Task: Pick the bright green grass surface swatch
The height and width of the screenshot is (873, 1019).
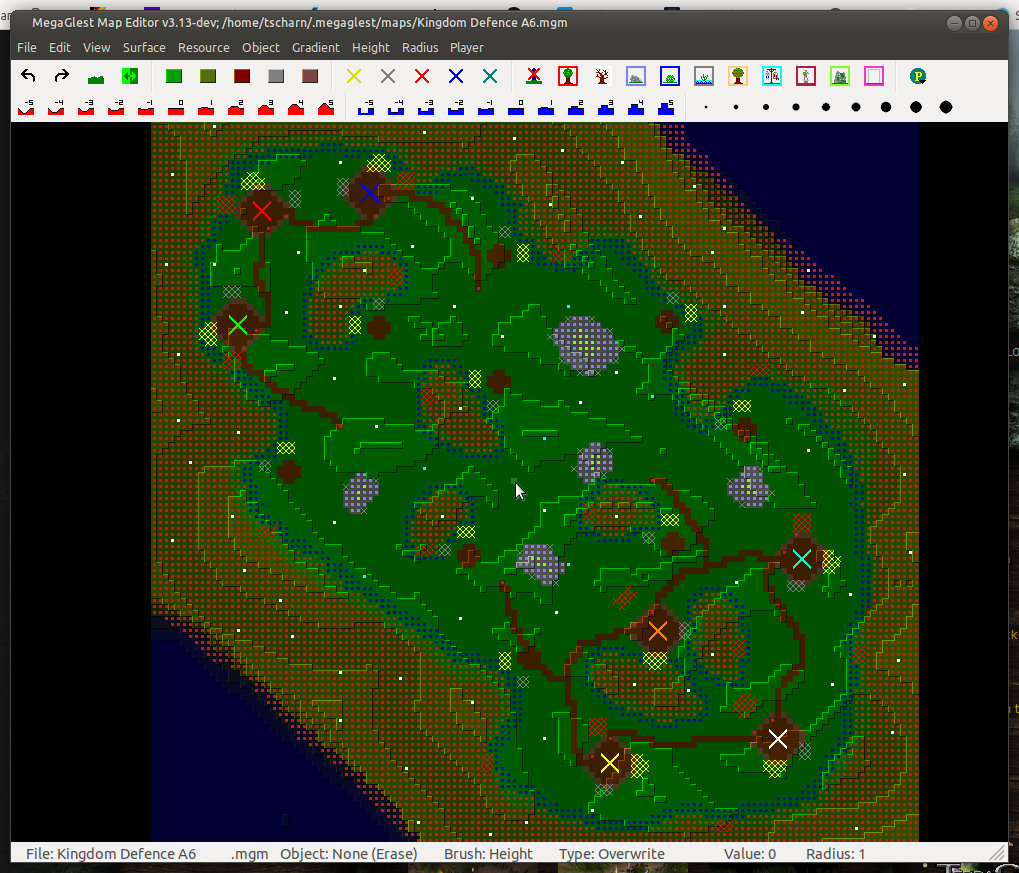Action: pyautogui.click(x=174, y=76)
